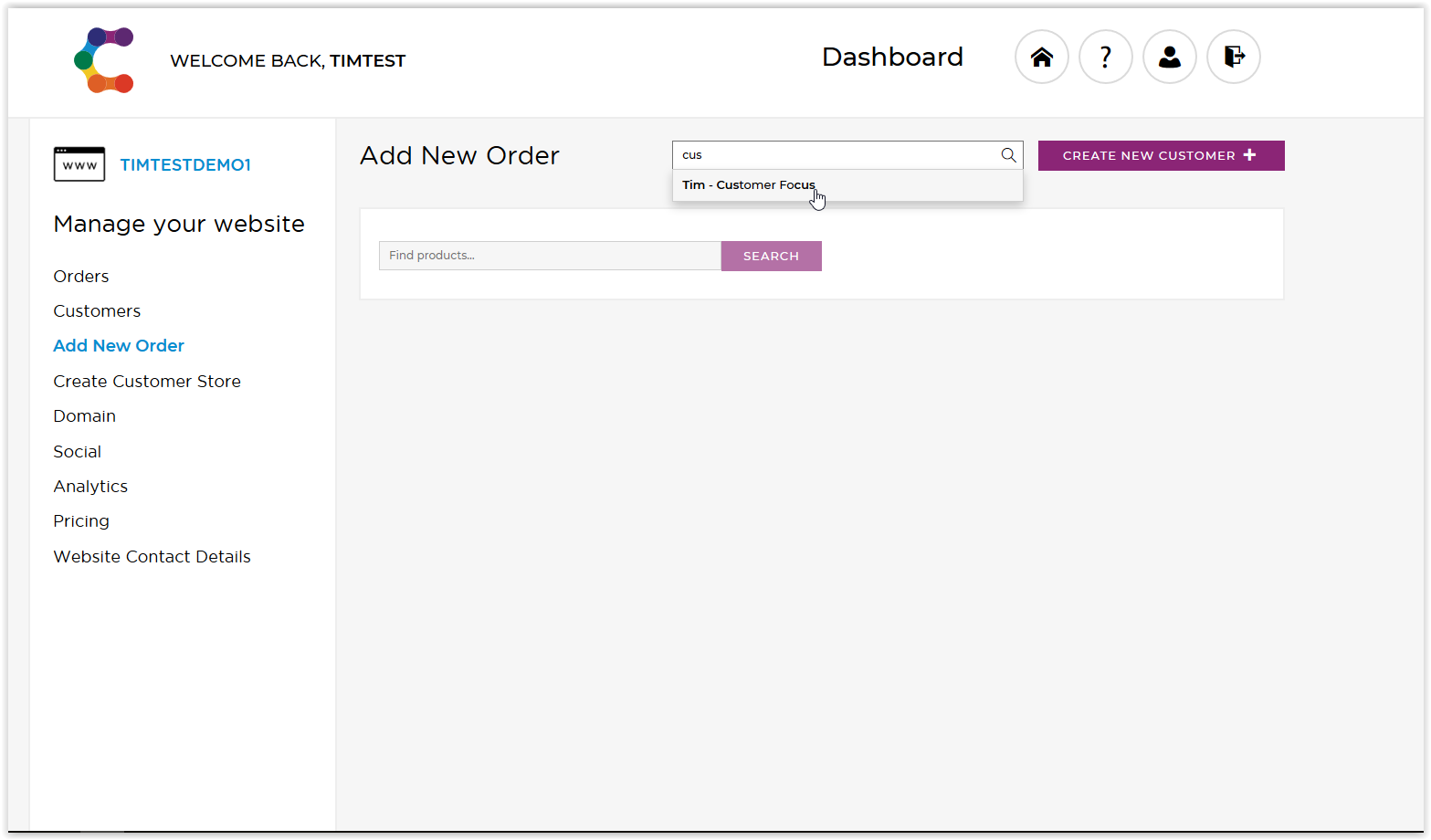Open Analytics in sidebar
The image size is (1431, 840).
(90, 487)
